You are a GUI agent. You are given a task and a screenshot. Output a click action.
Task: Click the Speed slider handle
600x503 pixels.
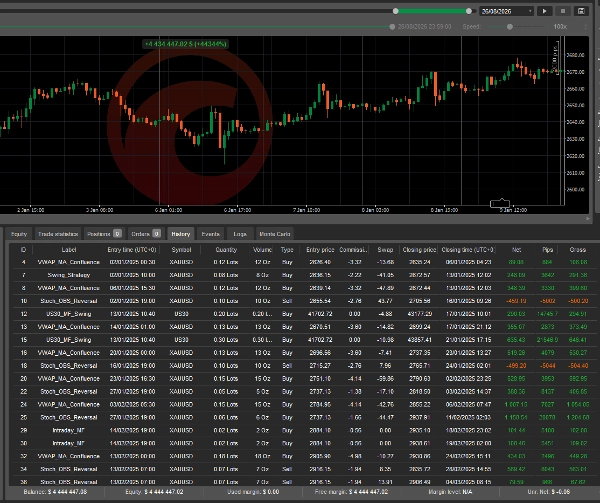tap(510, 27)
